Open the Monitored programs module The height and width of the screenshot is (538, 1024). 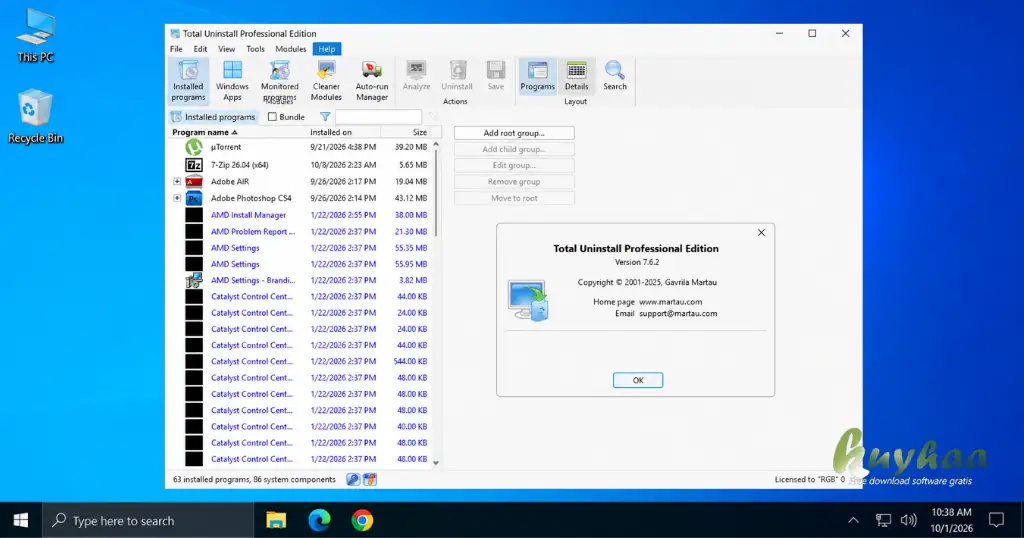click(x=280, y=81)
